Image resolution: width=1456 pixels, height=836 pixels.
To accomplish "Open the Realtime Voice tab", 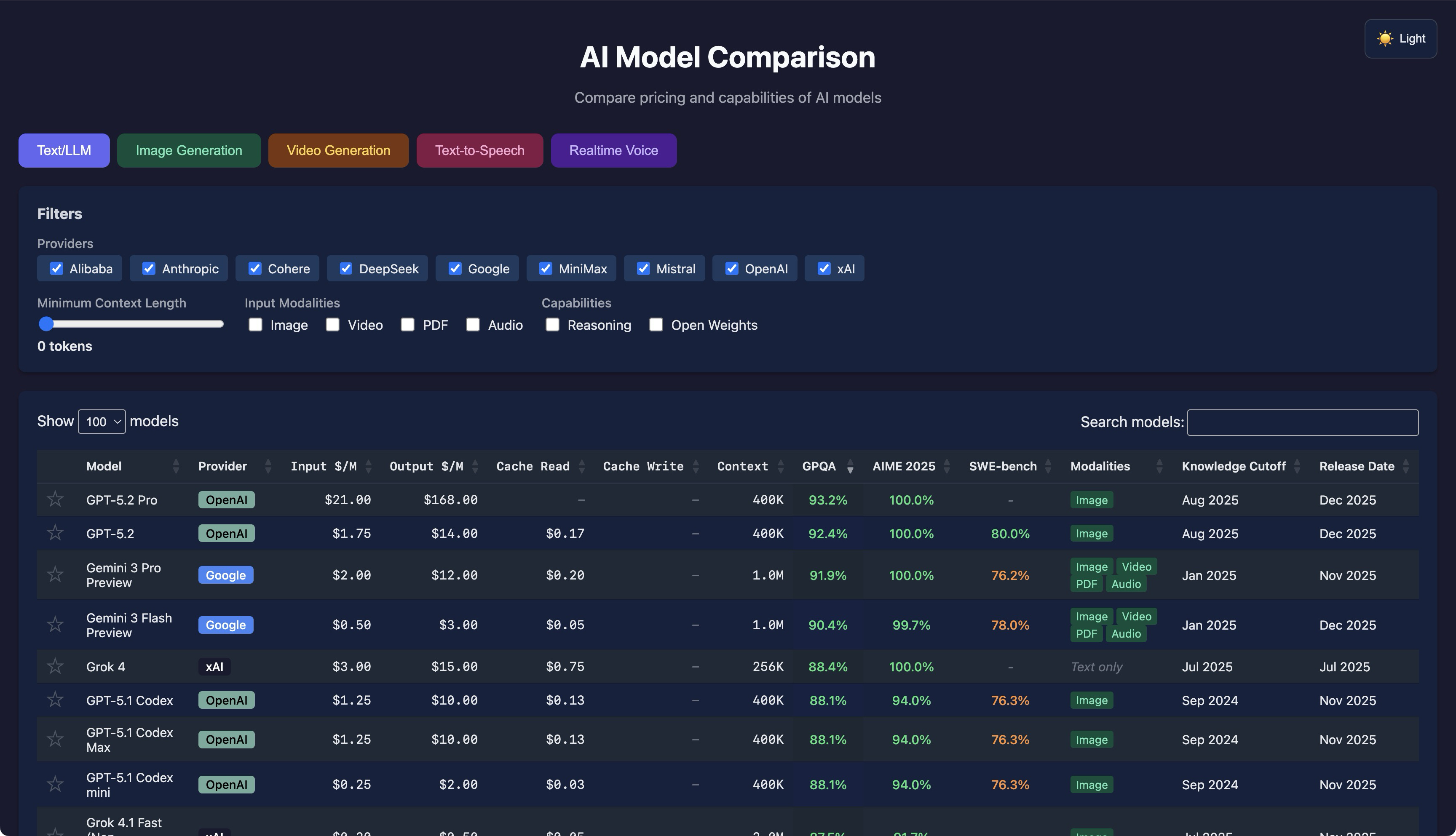I will [x=613, y=150].
